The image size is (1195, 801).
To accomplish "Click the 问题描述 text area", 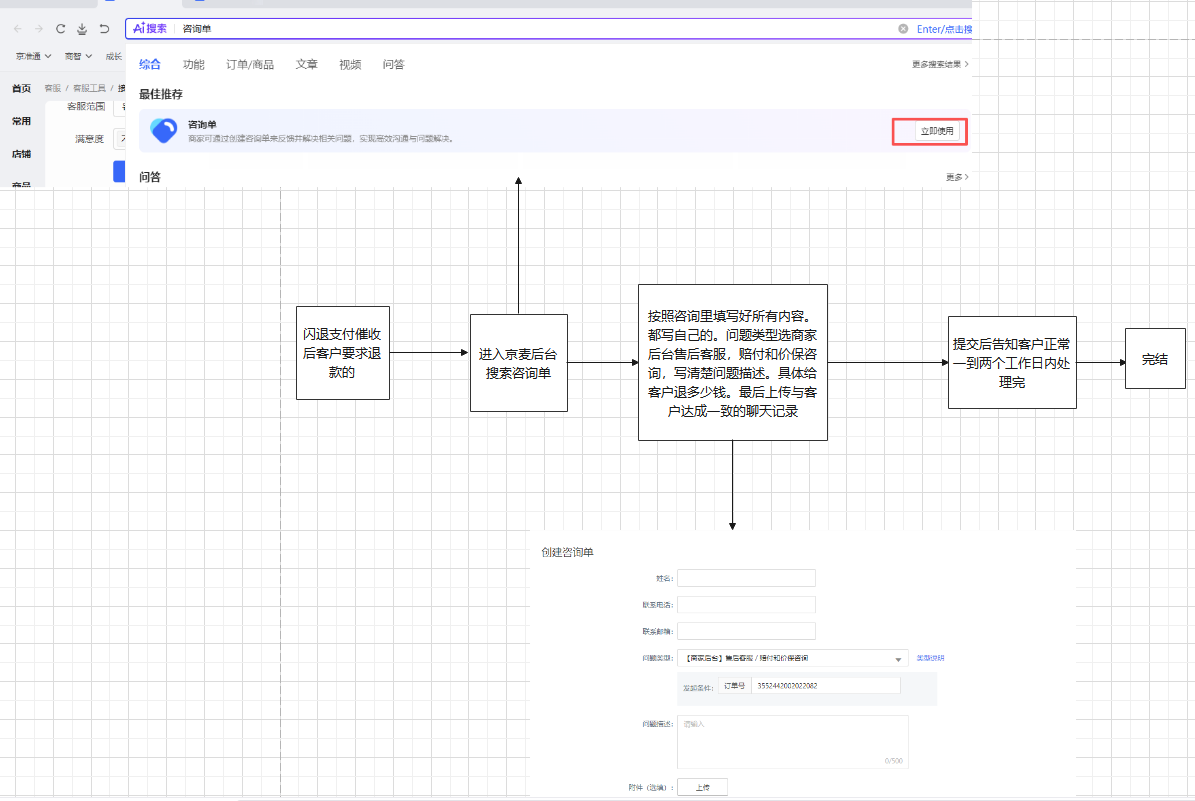I will click(793, 742).
